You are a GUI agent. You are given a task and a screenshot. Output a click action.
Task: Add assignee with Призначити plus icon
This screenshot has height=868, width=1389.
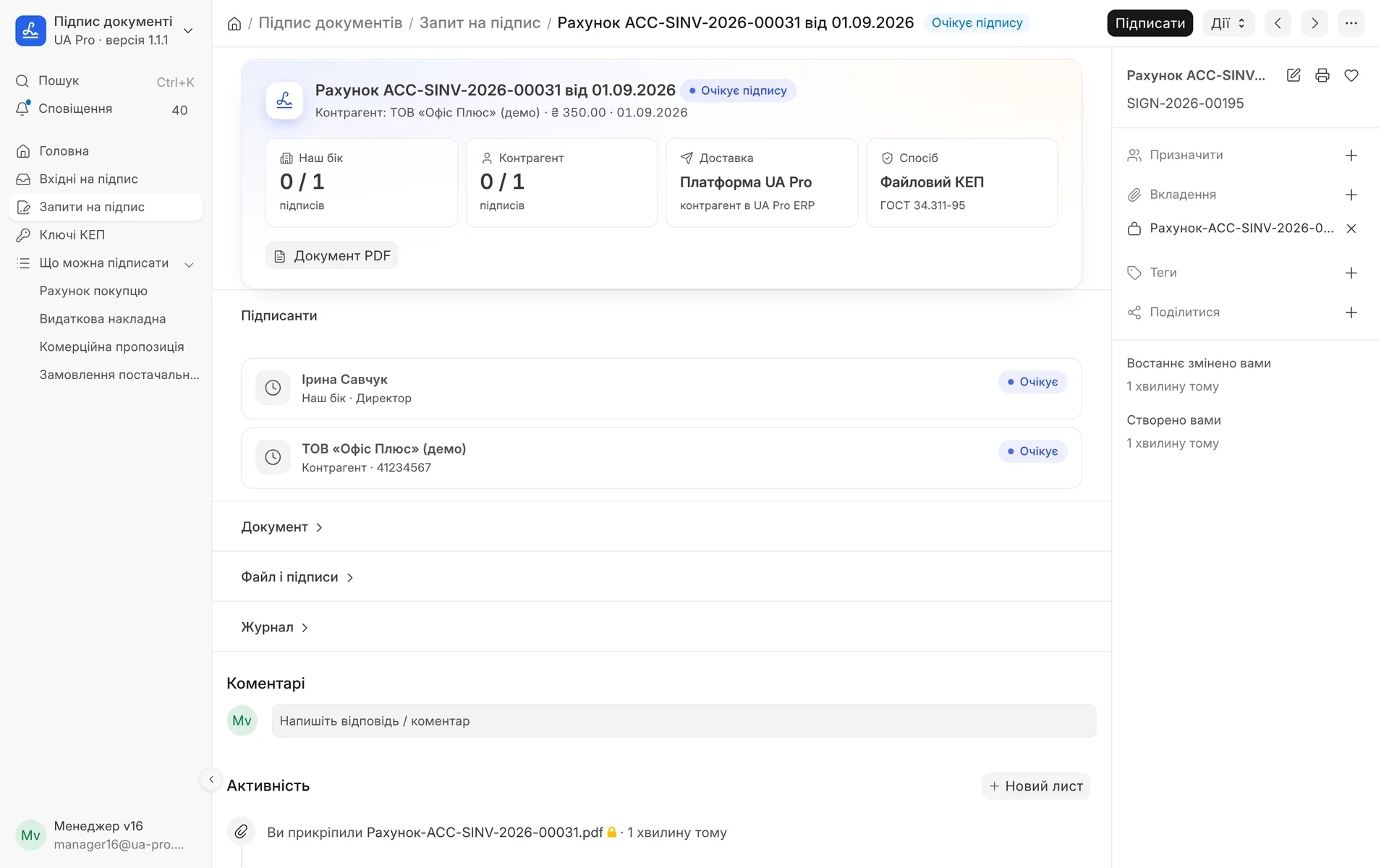1351,156
